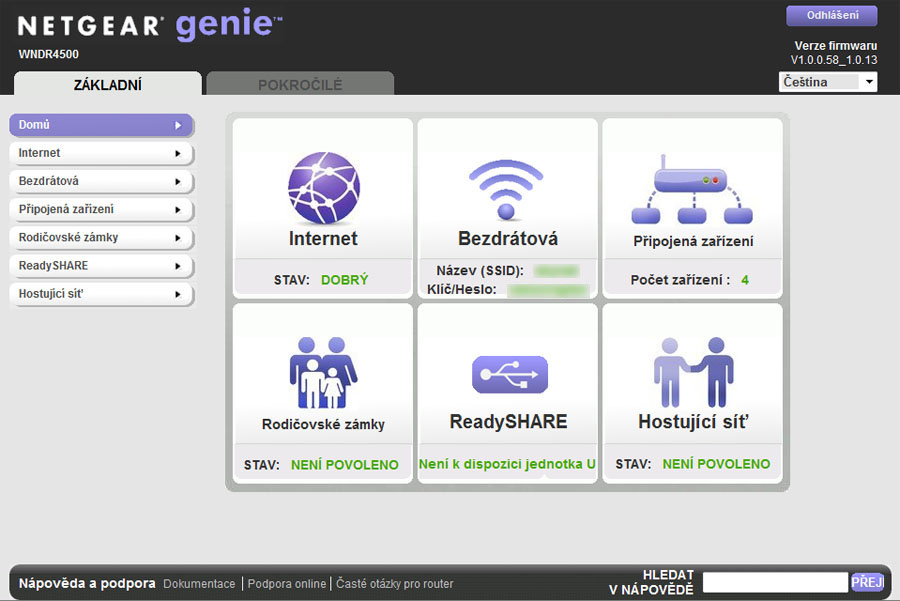Image resolution: width=900 pixels, height=601 pixels.
Task: Click NENÍ POVOLENO under Rodičovské zámky
Action: [x=344, y=465]
